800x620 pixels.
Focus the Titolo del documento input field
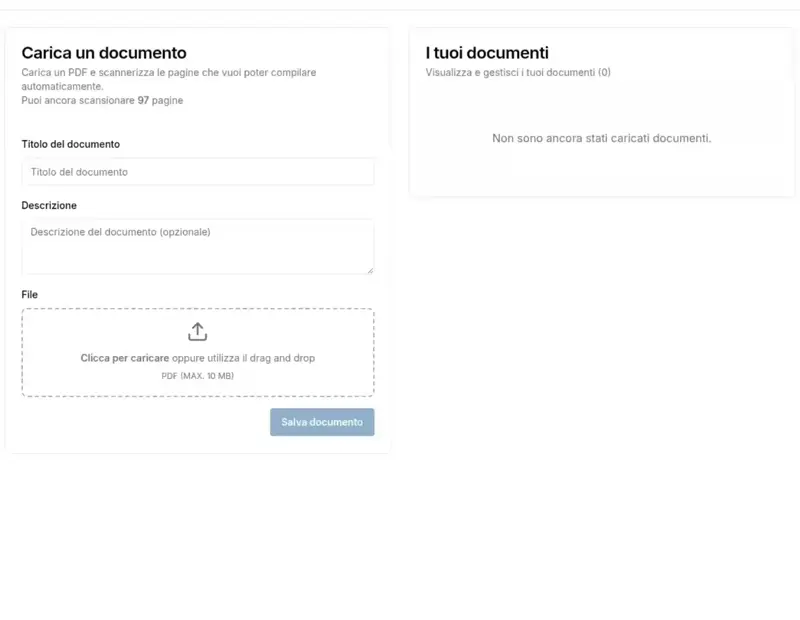197,171
